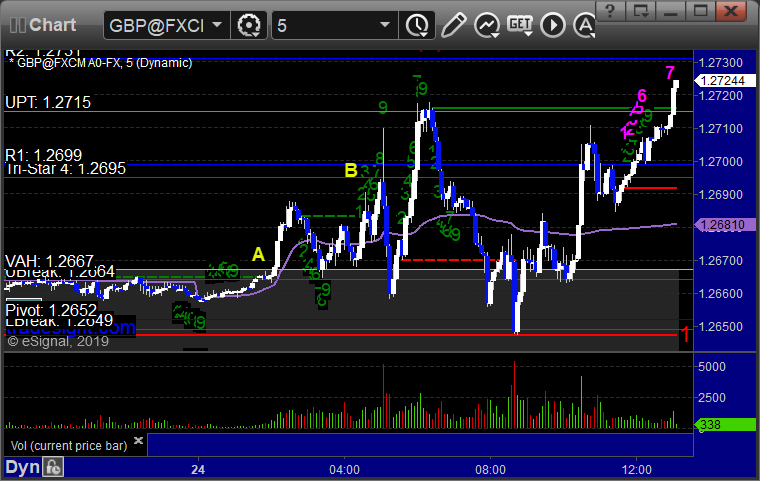Maximize the chart window
The height and width of the screenshot is (481, 760).
[x=700, y=10]
